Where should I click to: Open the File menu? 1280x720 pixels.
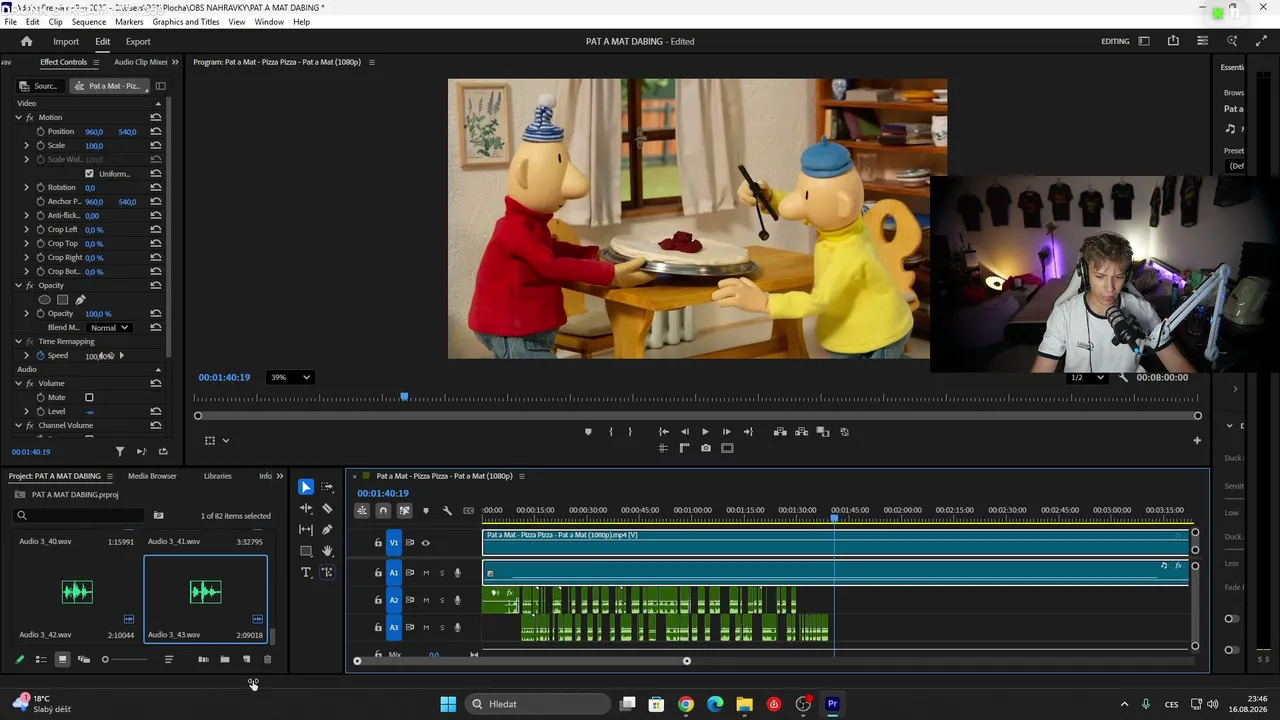pyautogui.click(x=10, y=21)
